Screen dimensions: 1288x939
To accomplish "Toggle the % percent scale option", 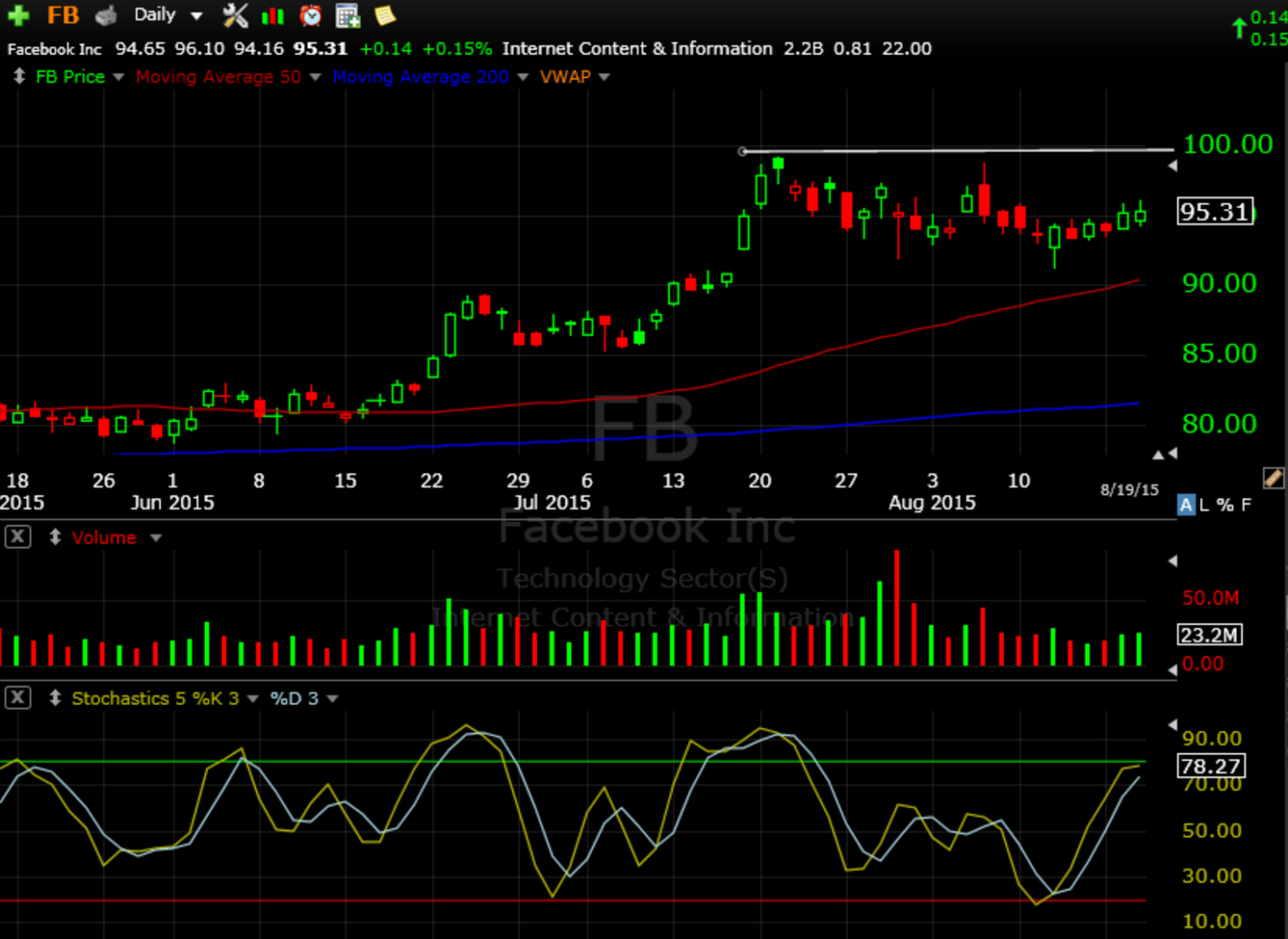I will tap(1225, 505).
